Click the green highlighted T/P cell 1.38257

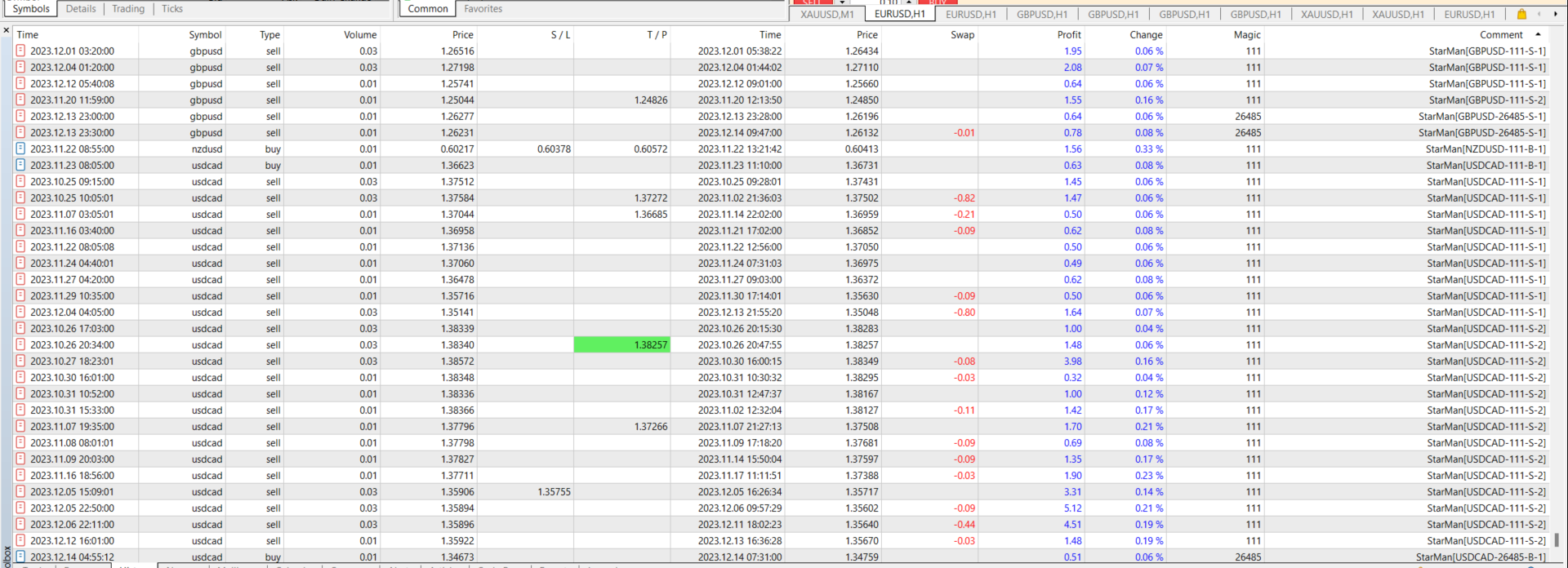pyautogui.click(x=621, y=344)
